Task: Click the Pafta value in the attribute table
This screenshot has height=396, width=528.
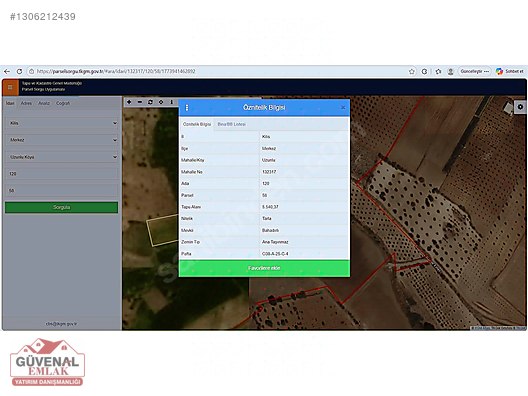Action: pos(275,254)
